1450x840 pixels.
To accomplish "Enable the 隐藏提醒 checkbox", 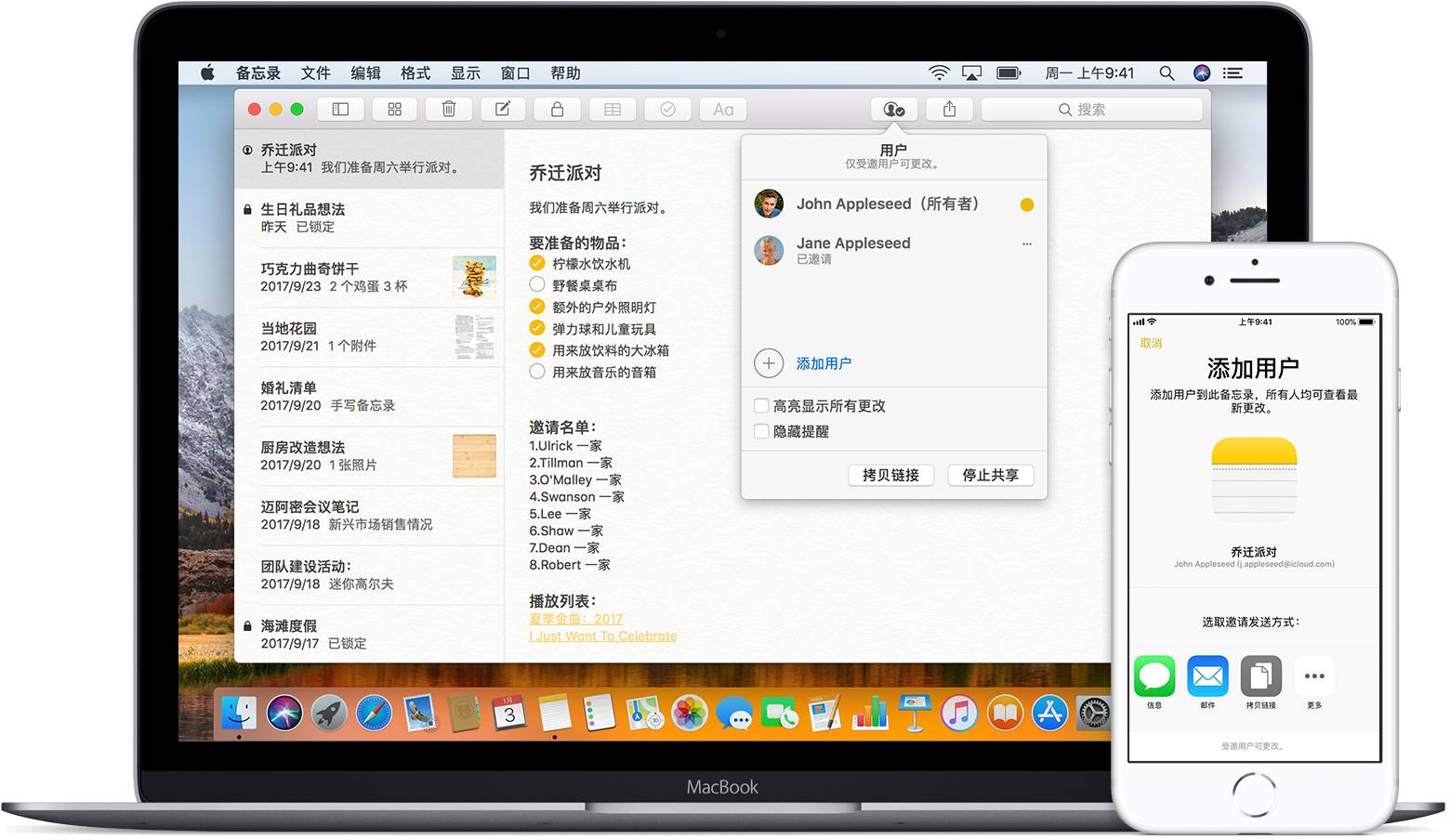I will pos(760,431).
